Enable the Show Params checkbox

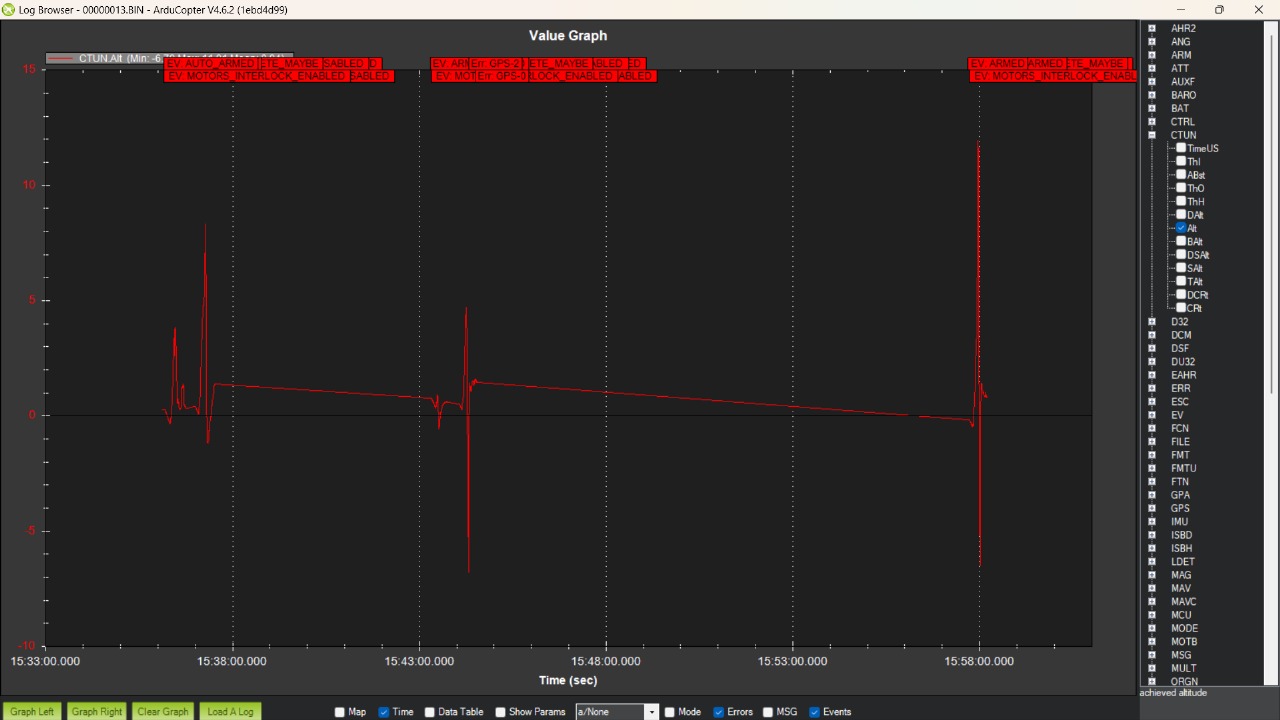(500, 712)
